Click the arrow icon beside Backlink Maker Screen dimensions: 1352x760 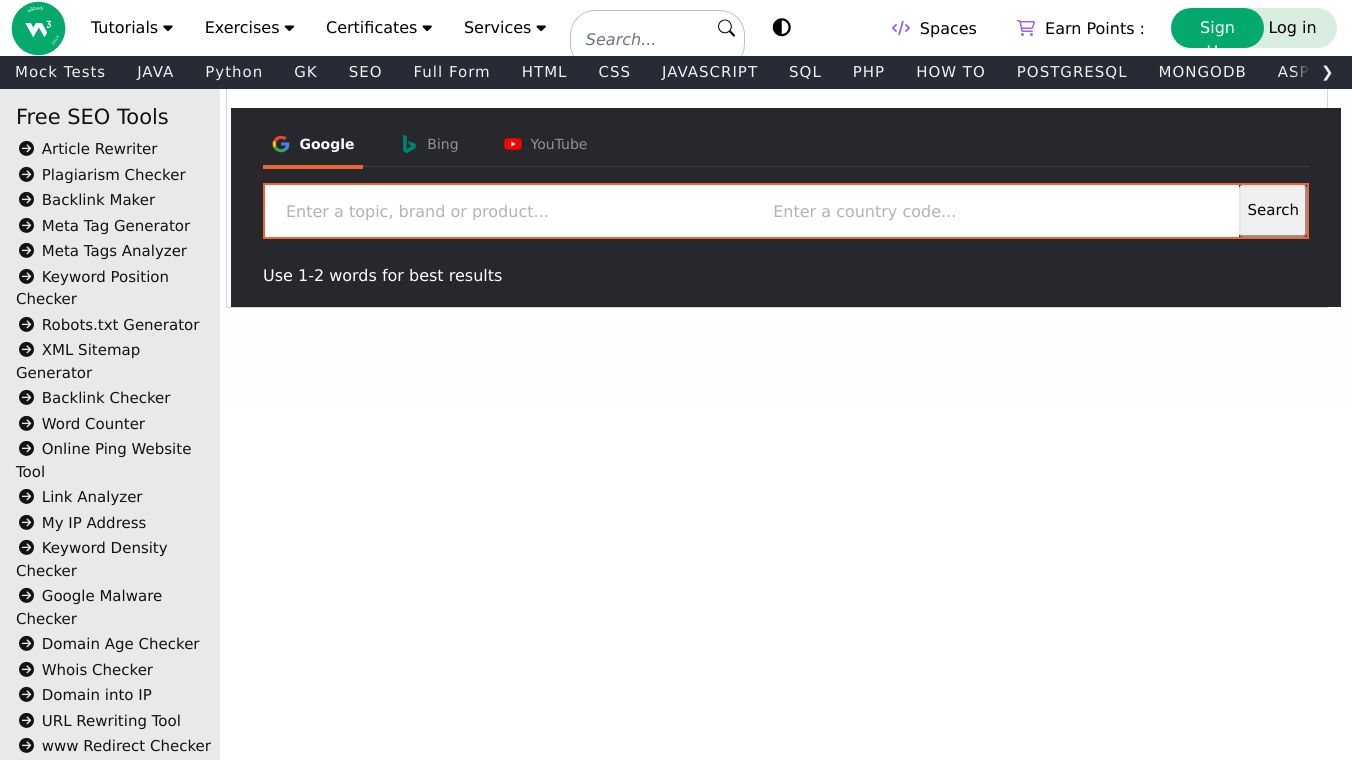(26, 200)
